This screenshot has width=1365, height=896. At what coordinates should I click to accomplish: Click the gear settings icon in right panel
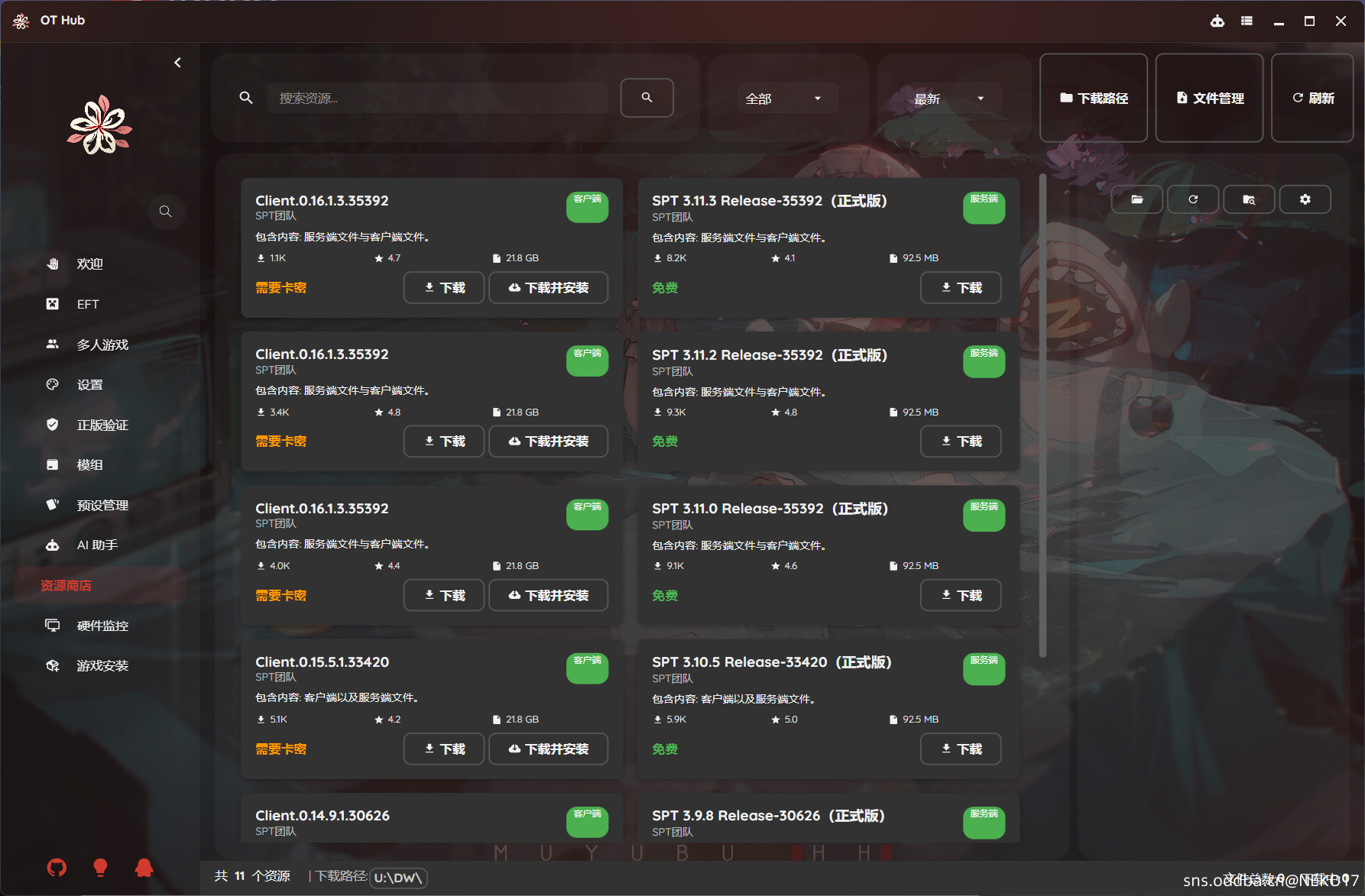tap(1305, 199)
